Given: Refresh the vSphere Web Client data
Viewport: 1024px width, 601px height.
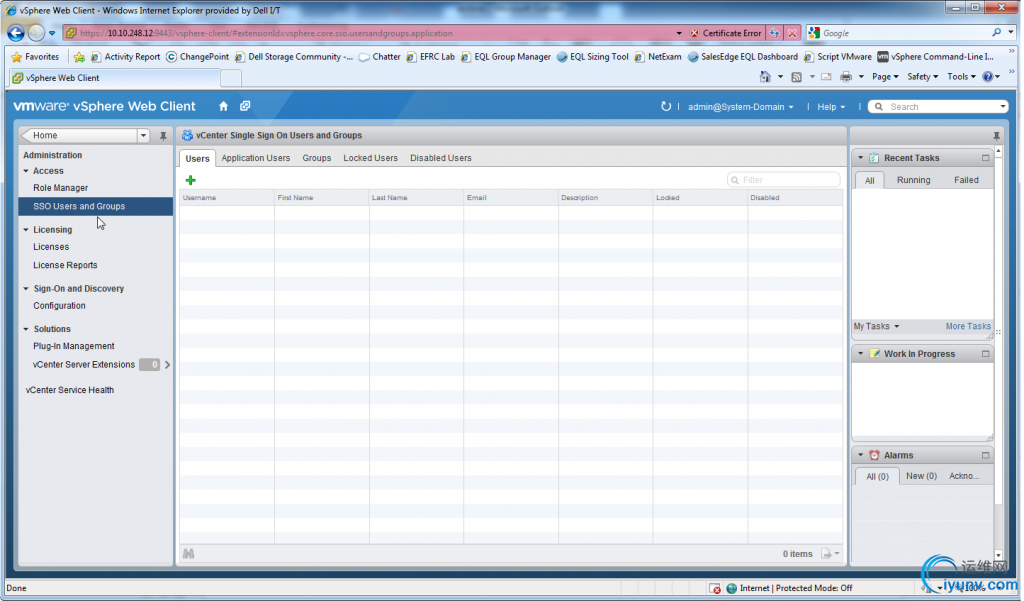Looking at the screenshot, I should (x=665, y=106).
